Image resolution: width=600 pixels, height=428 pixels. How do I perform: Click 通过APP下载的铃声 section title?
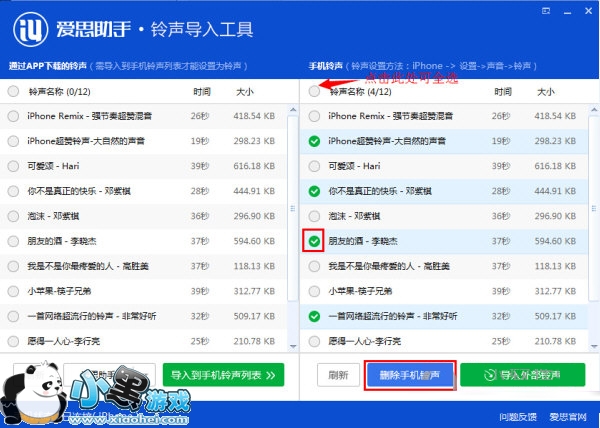point(48,66)
